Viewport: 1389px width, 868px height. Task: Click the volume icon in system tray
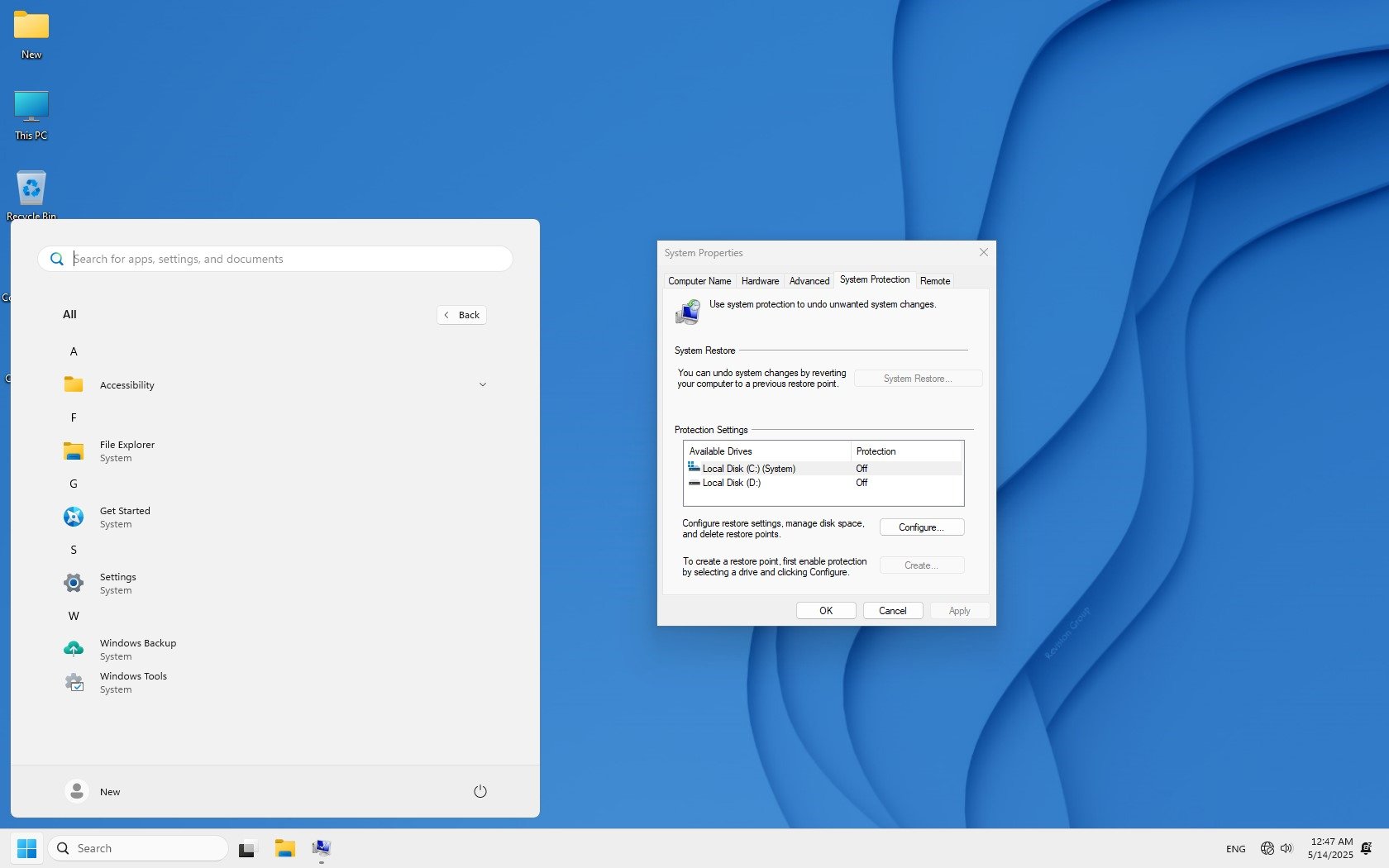click(1286, 848)
